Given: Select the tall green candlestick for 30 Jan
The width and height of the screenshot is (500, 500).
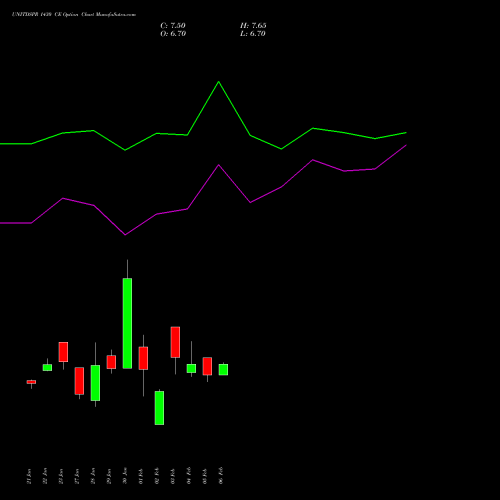Looking at the screenshot, I should (x=127, y=323).
